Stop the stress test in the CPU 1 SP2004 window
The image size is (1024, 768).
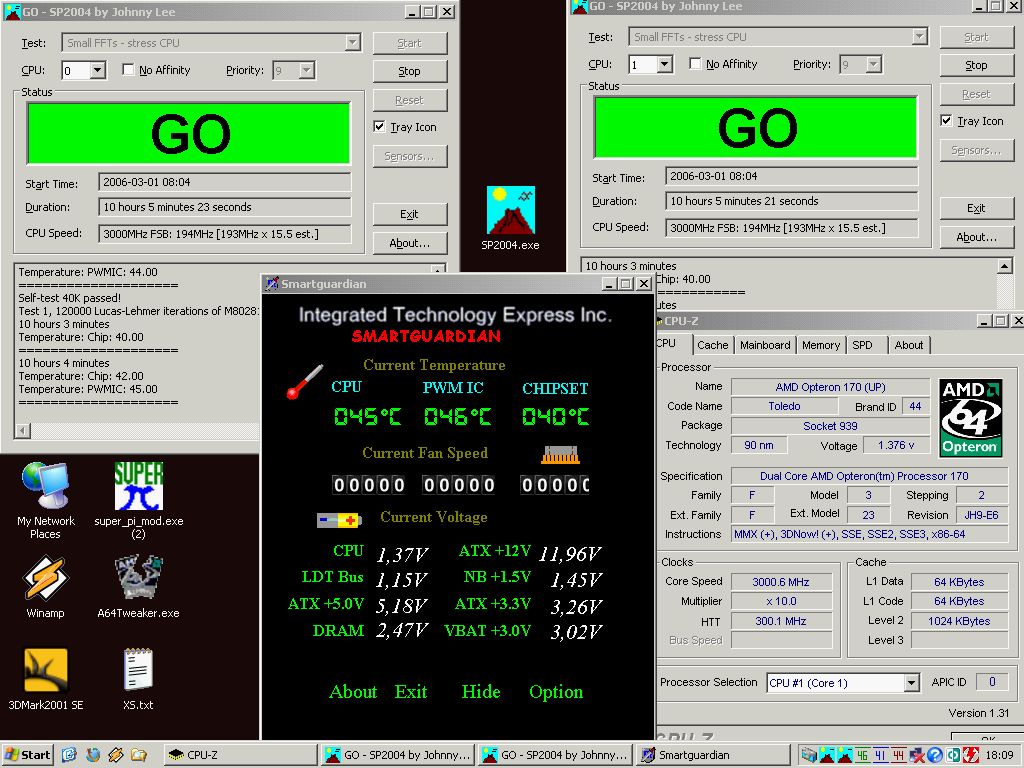[x=976, y=65]
